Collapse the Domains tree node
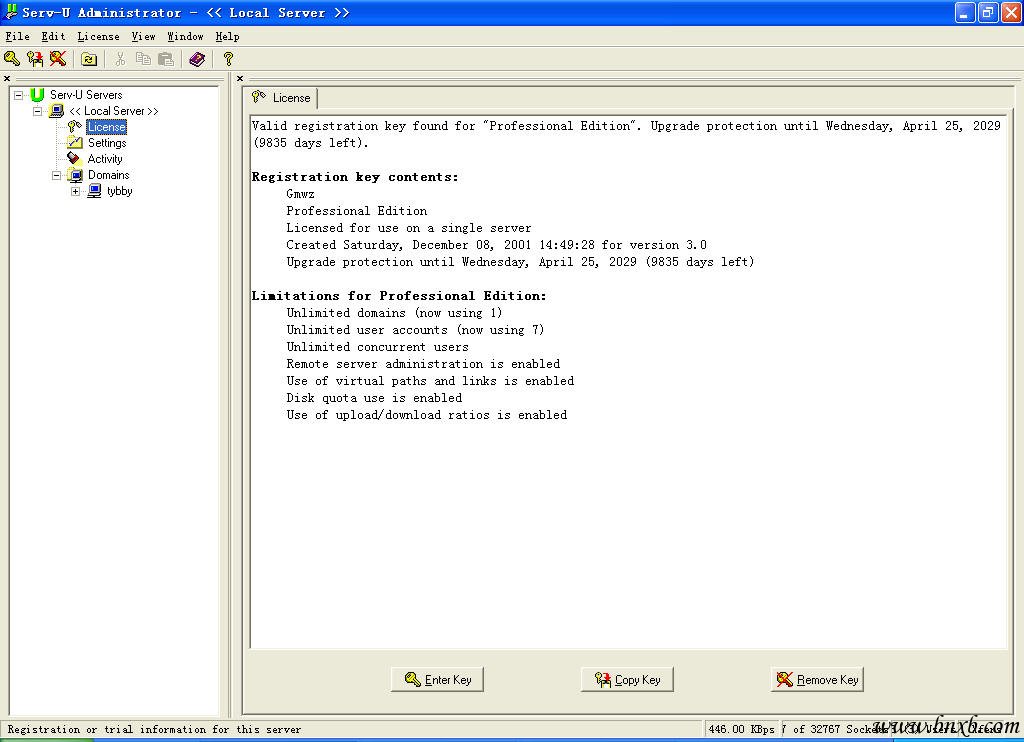 (57, 175)
